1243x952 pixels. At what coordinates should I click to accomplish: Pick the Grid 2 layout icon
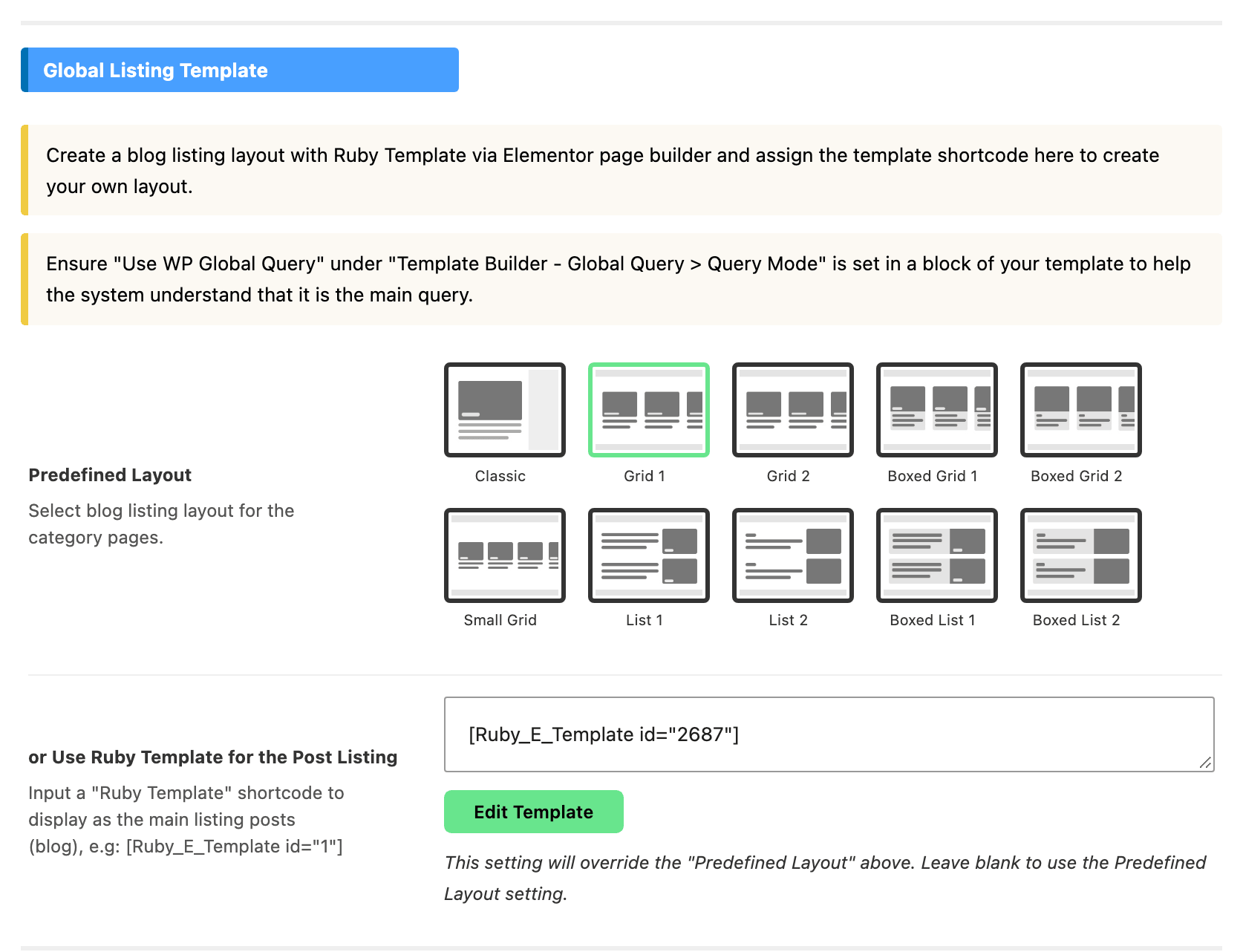click(792, 410)
